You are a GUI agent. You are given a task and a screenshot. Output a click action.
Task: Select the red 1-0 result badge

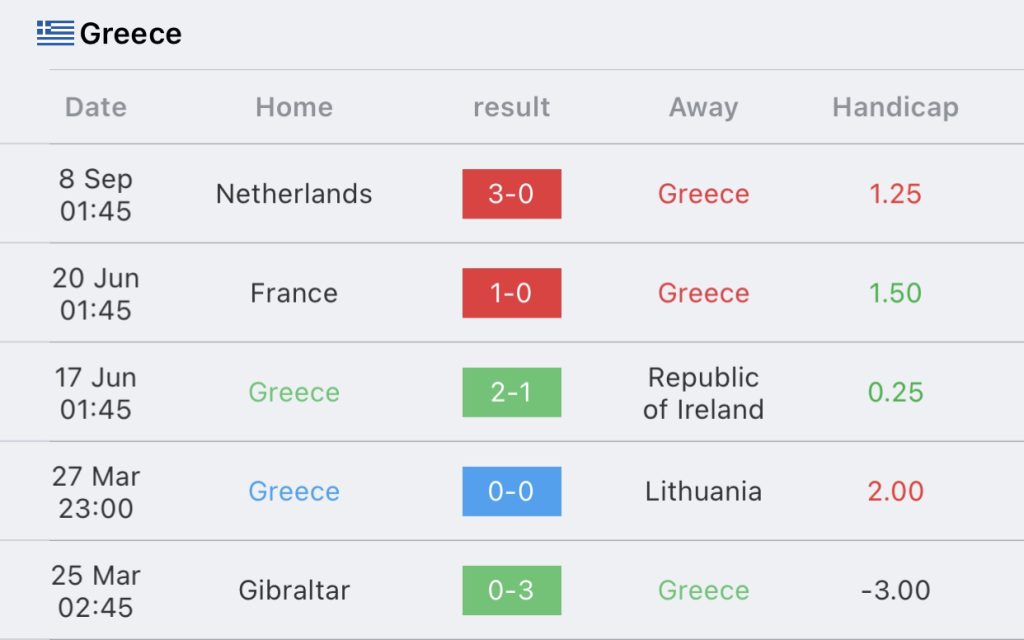tap(511, 293)
